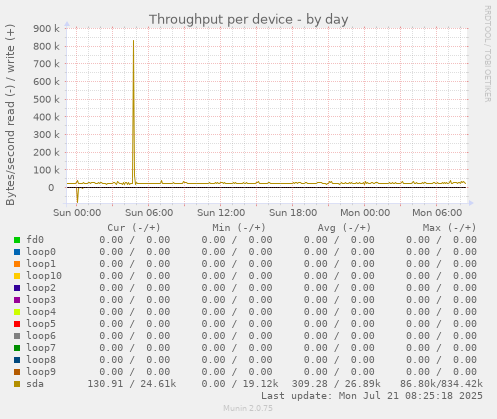Click the '600 k' y-axis label
The width and height of the screenshot is (497, 419).
click(46, 81)
